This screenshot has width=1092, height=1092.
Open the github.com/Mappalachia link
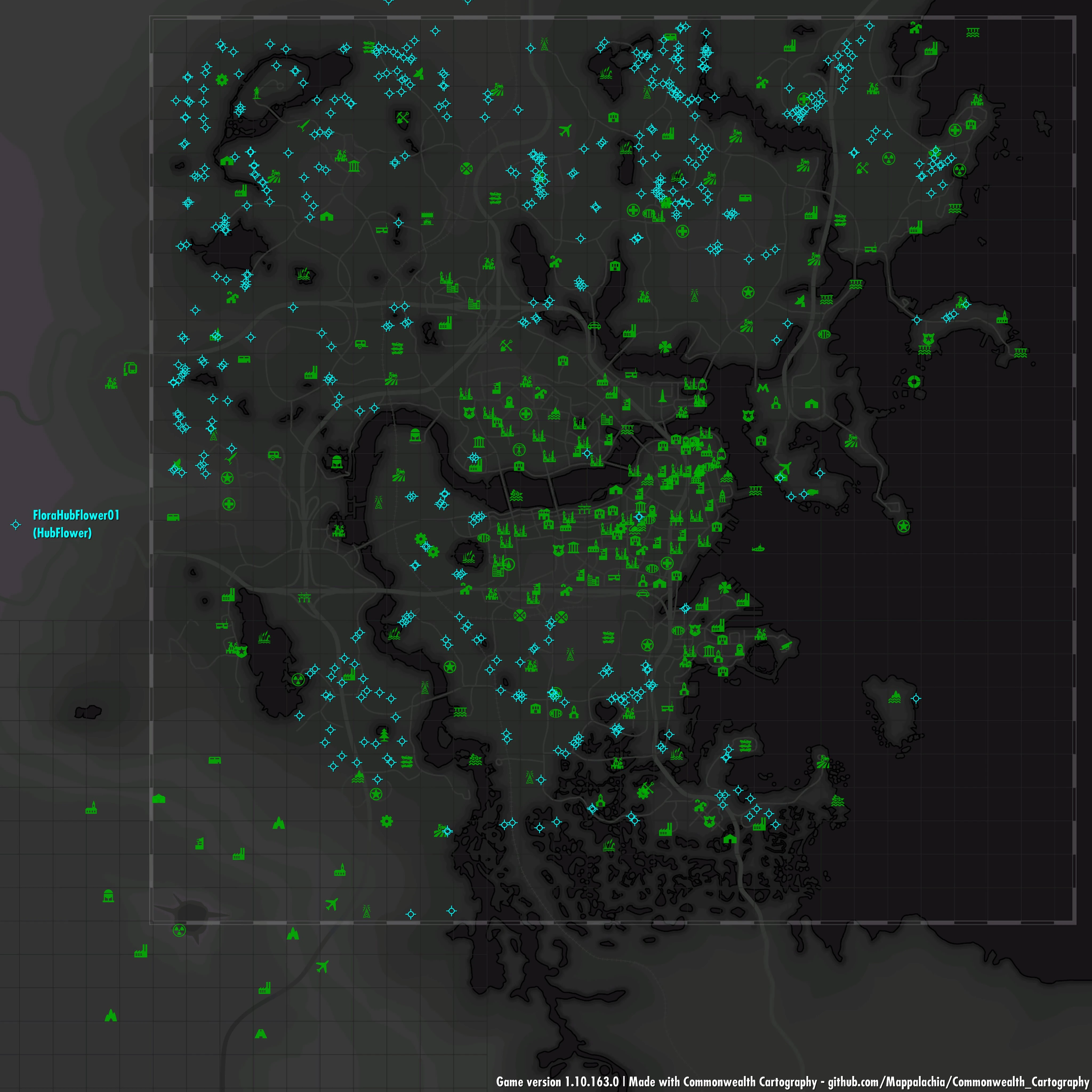tap(958, 1082)
